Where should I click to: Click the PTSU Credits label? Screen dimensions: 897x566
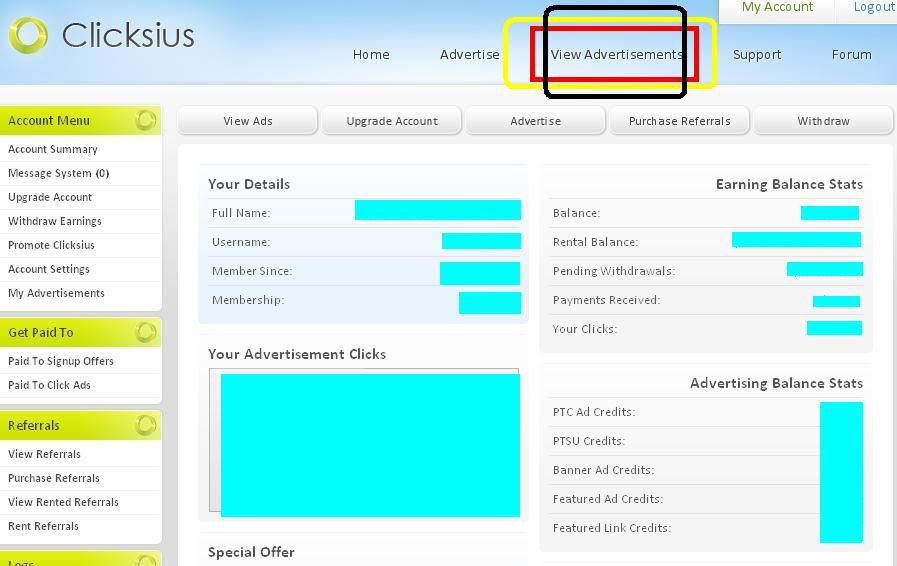[589, 441]
